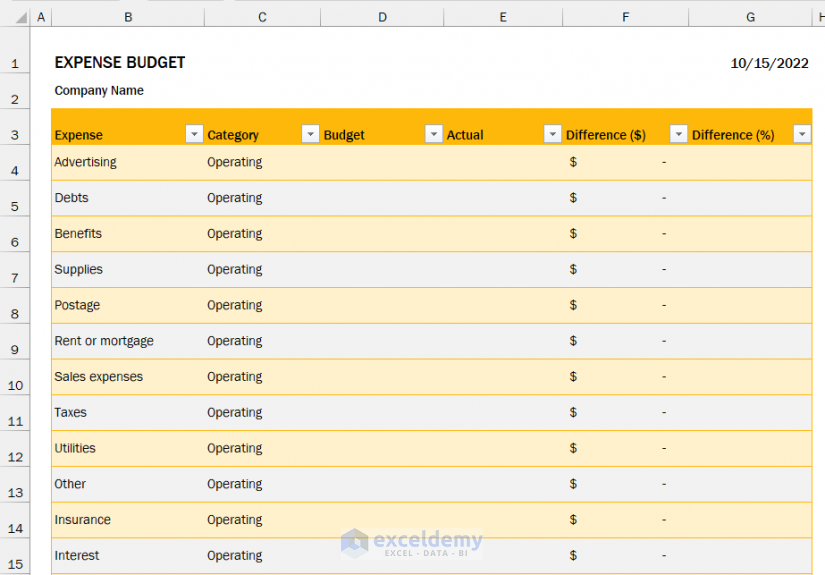Select column G header
Screen dimensions: 825x575
750,17
